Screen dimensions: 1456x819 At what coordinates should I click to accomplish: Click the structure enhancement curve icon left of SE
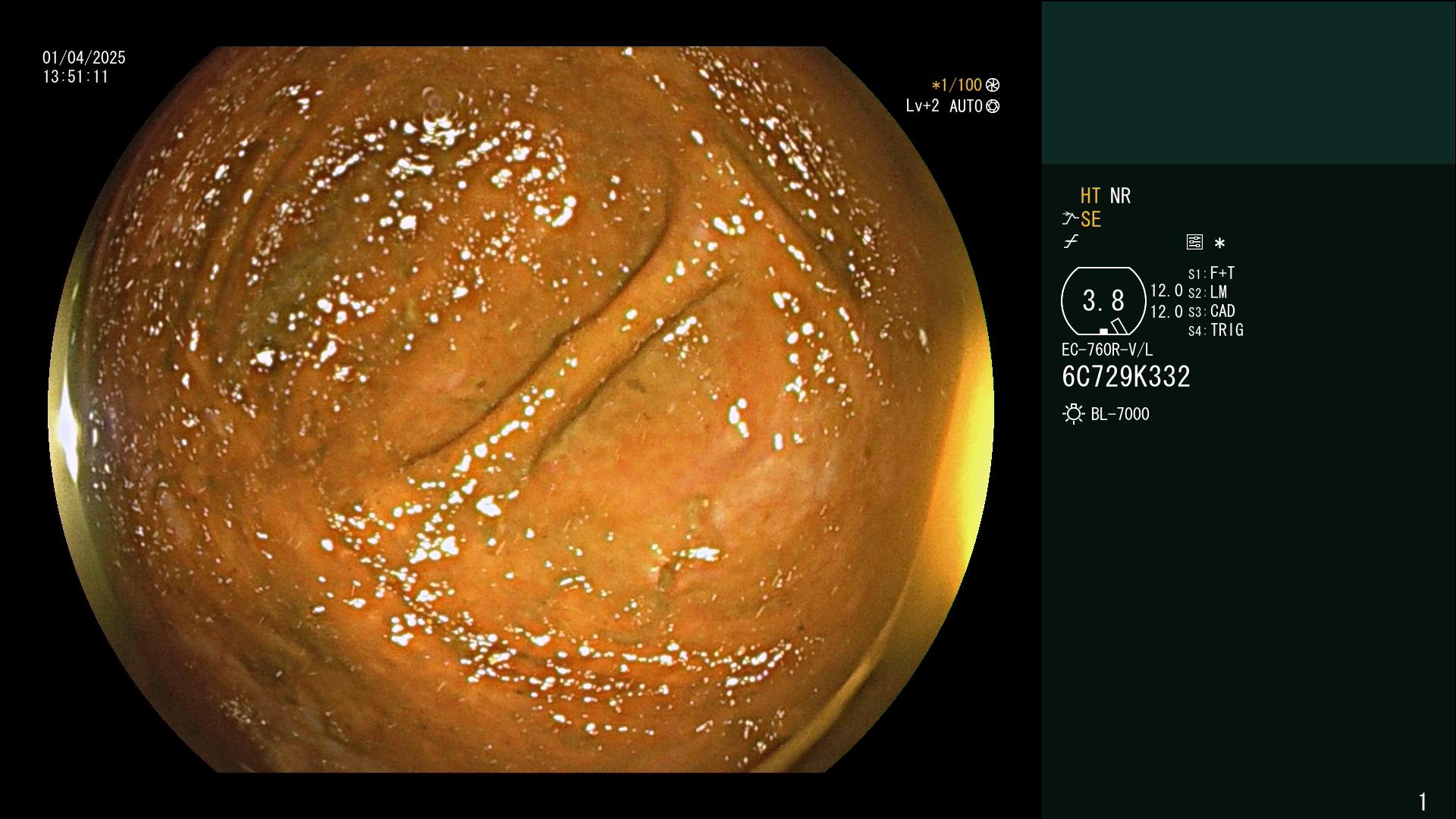click(x=1070, y=219)
